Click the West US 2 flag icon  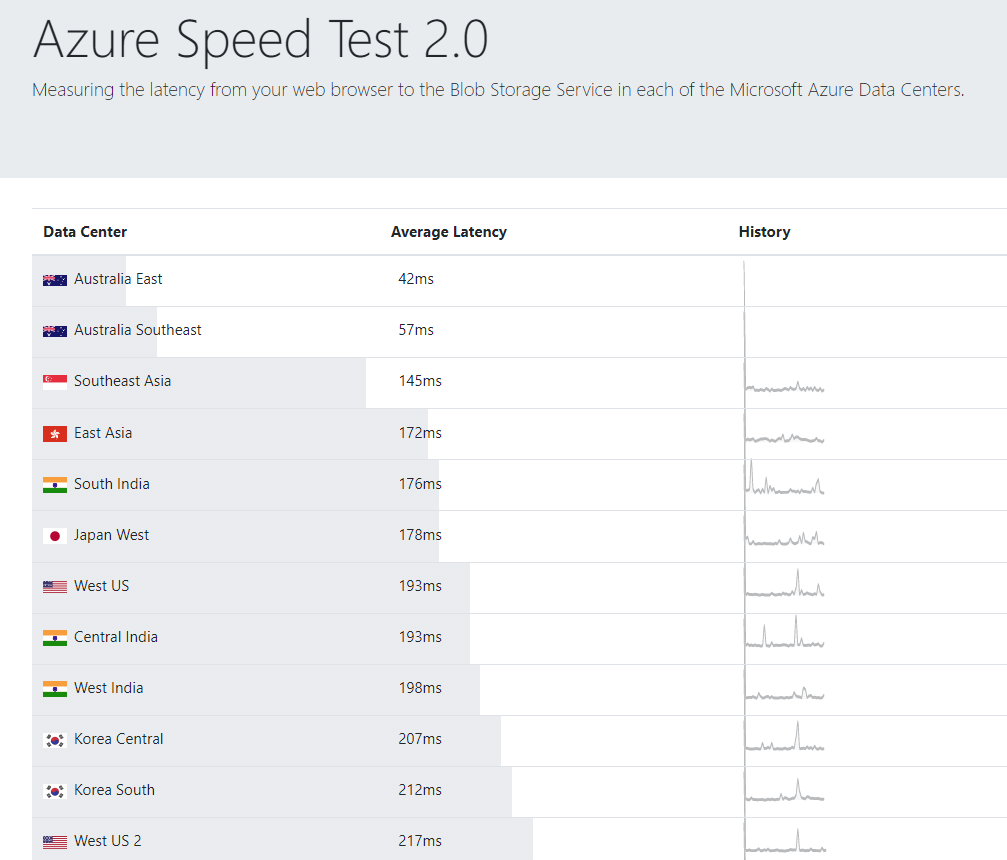(x=55, y=841)
